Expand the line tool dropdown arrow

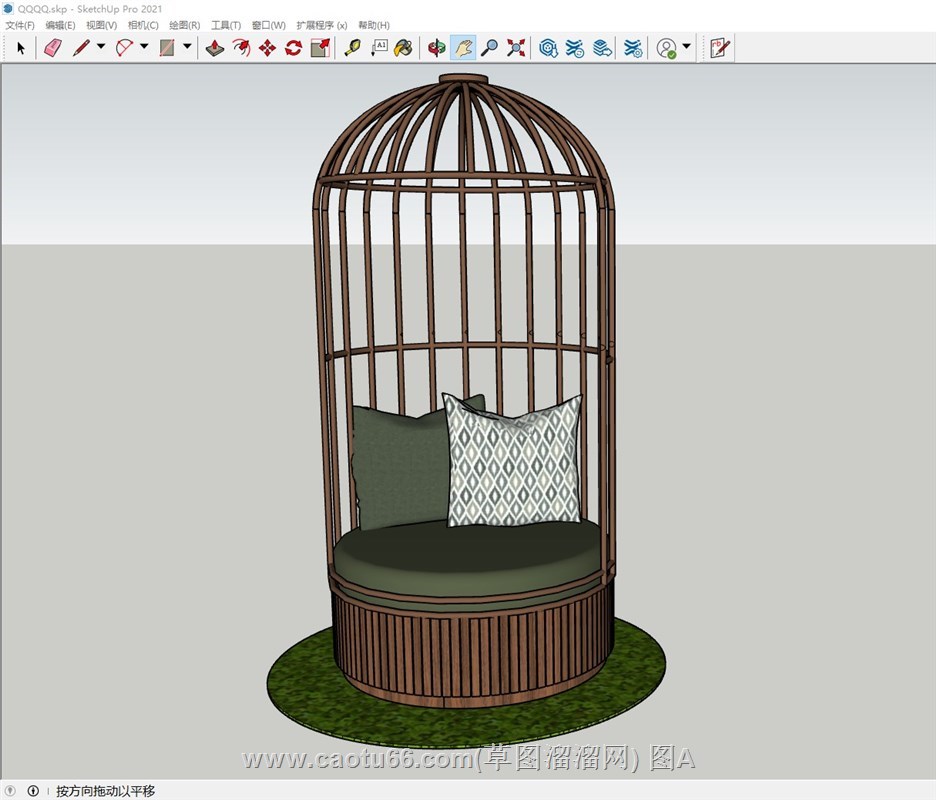click(x=101, y=47)
